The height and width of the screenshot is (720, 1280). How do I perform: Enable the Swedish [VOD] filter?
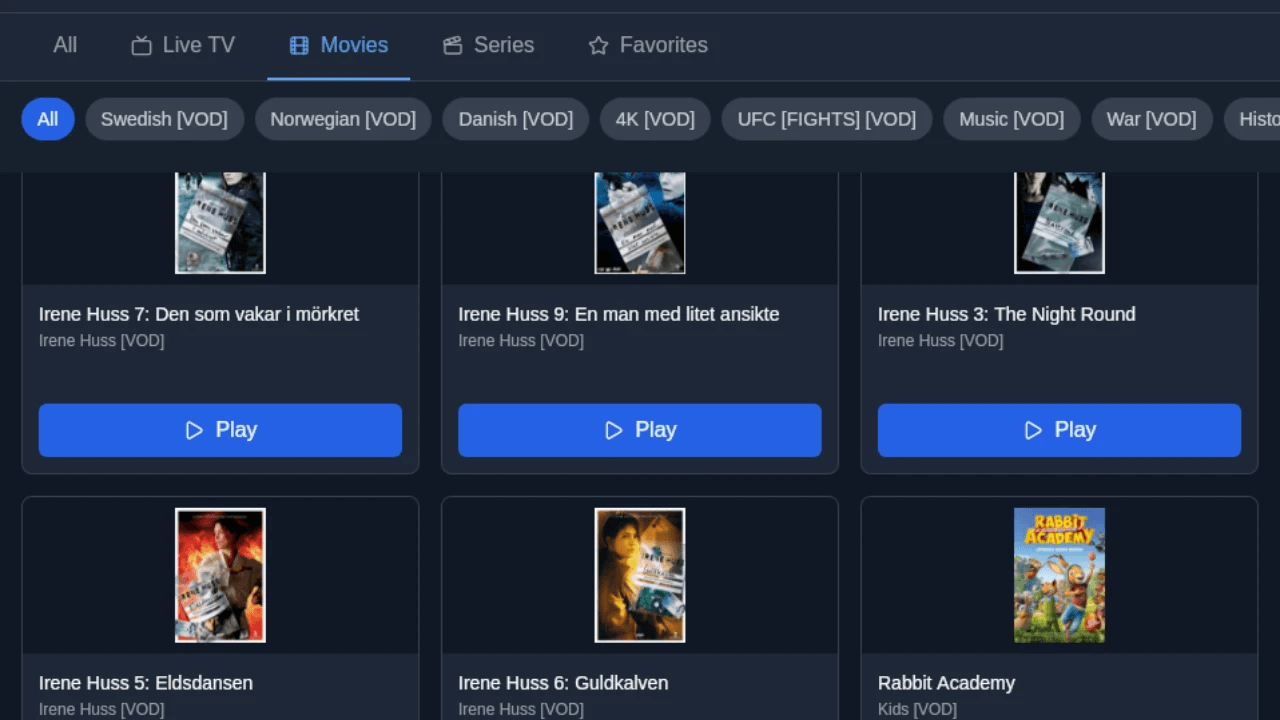[x=164, y=119]
